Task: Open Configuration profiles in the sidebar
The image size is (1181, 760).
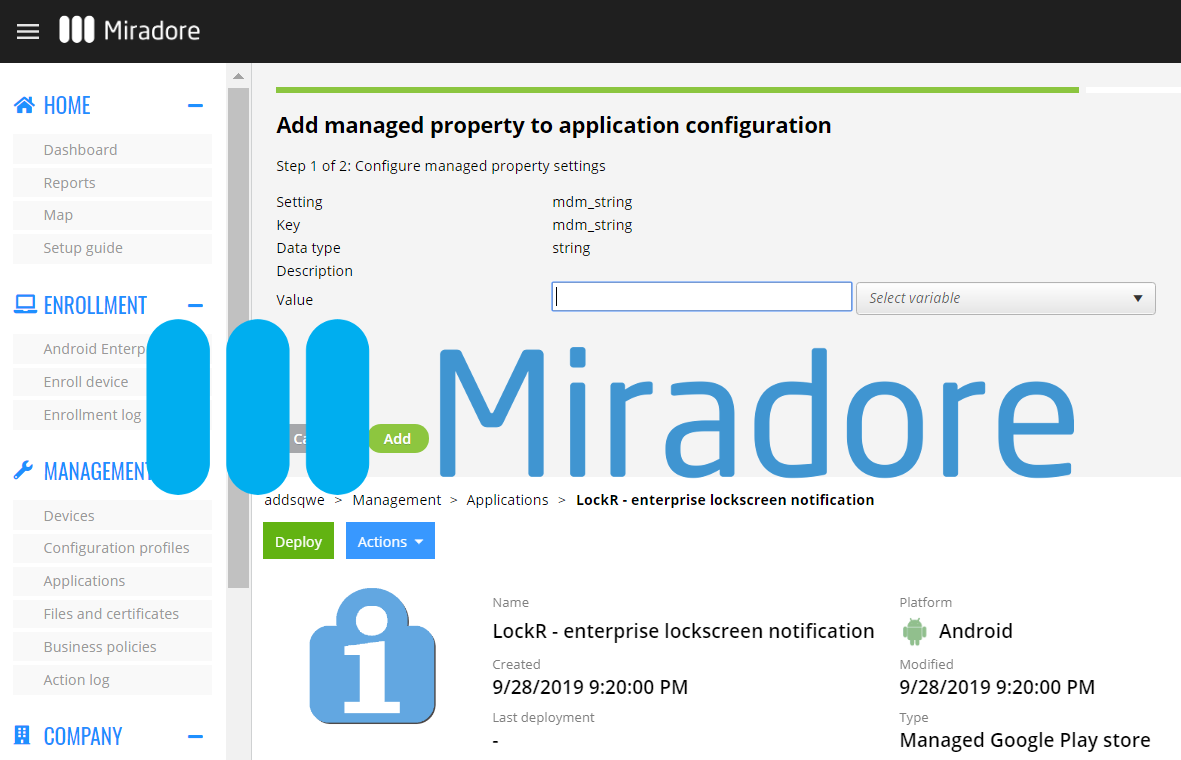Action: point(112,548)
